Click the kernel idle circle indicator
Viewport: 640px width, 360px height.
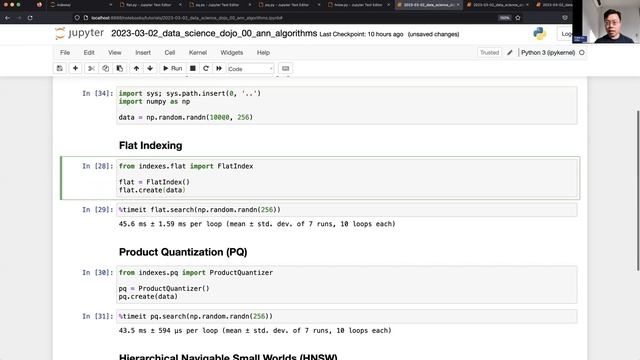(582, 53)
